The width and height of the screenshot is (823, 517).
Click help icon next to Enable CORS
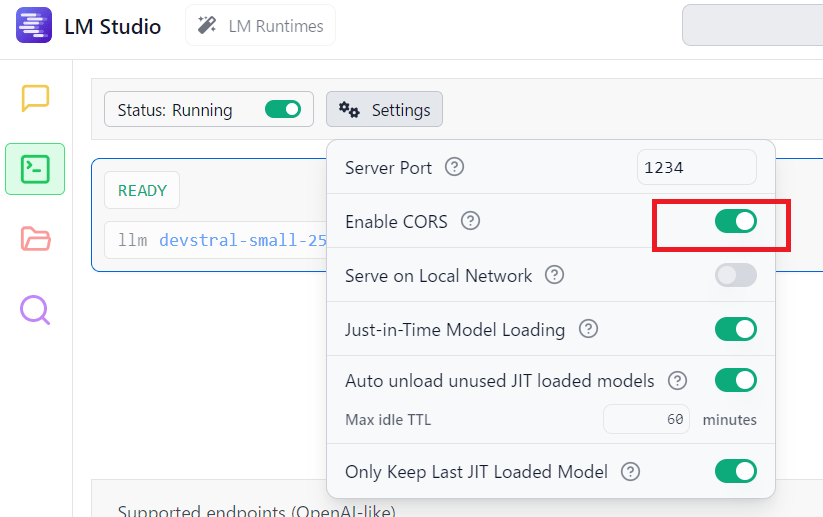(x=470, y=221)
